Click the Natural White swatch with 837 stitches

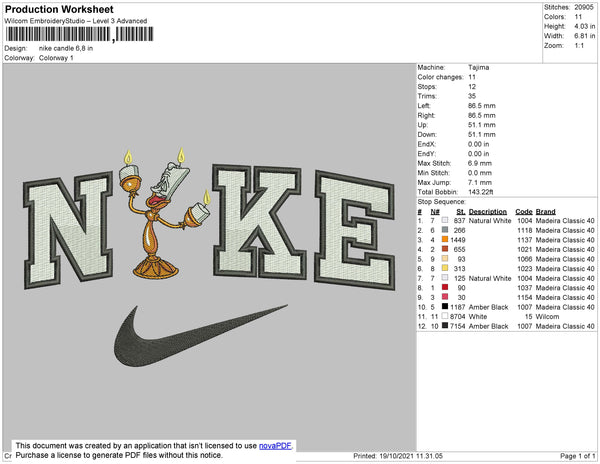point(445,220)
